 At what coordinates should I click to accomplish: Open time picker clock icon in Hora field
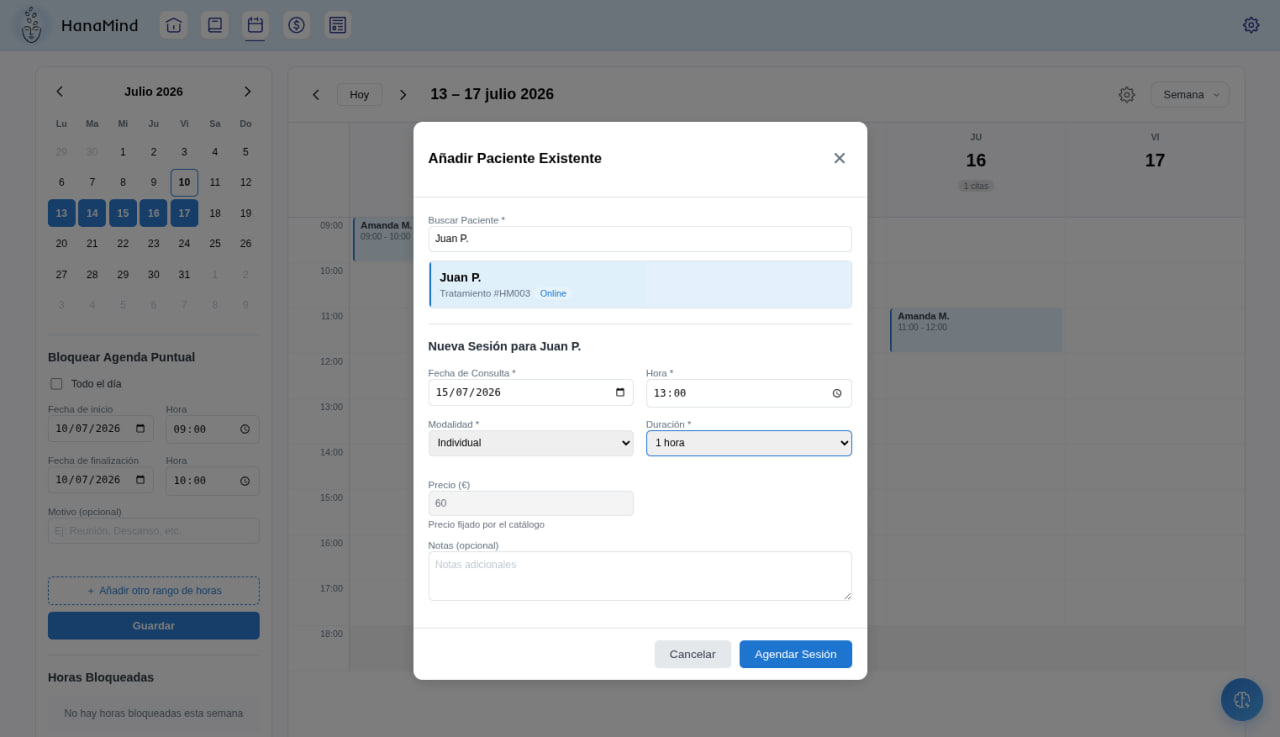coord(837,393)
